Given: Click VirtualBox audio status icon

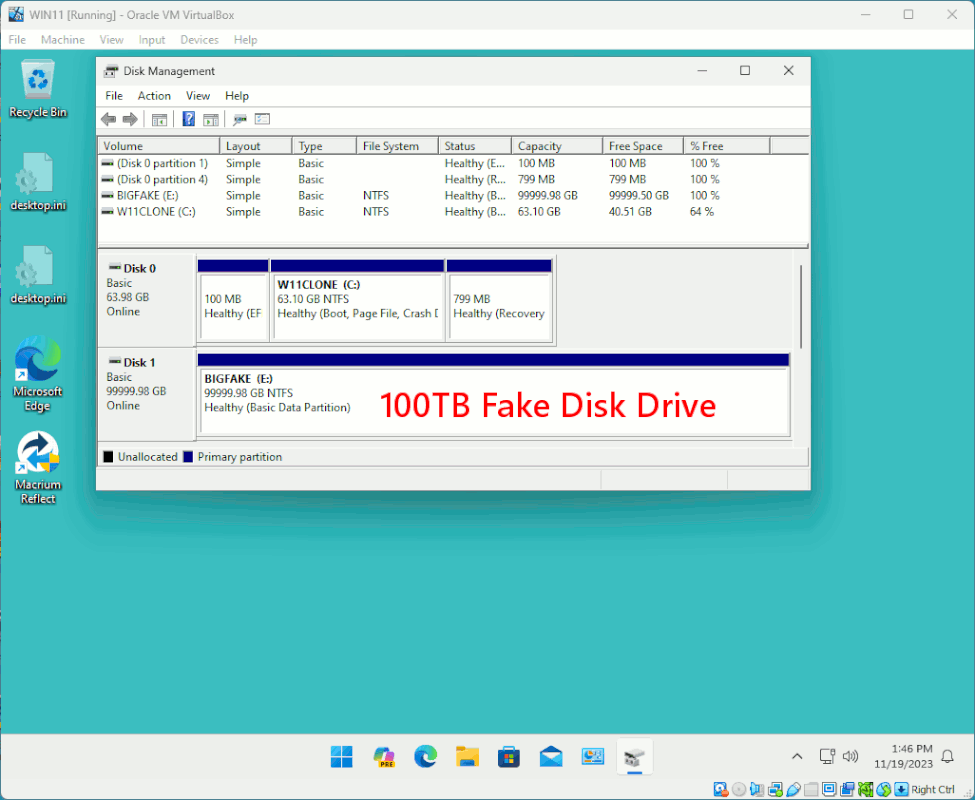Looking at the screenshot, I should (757, 789).
